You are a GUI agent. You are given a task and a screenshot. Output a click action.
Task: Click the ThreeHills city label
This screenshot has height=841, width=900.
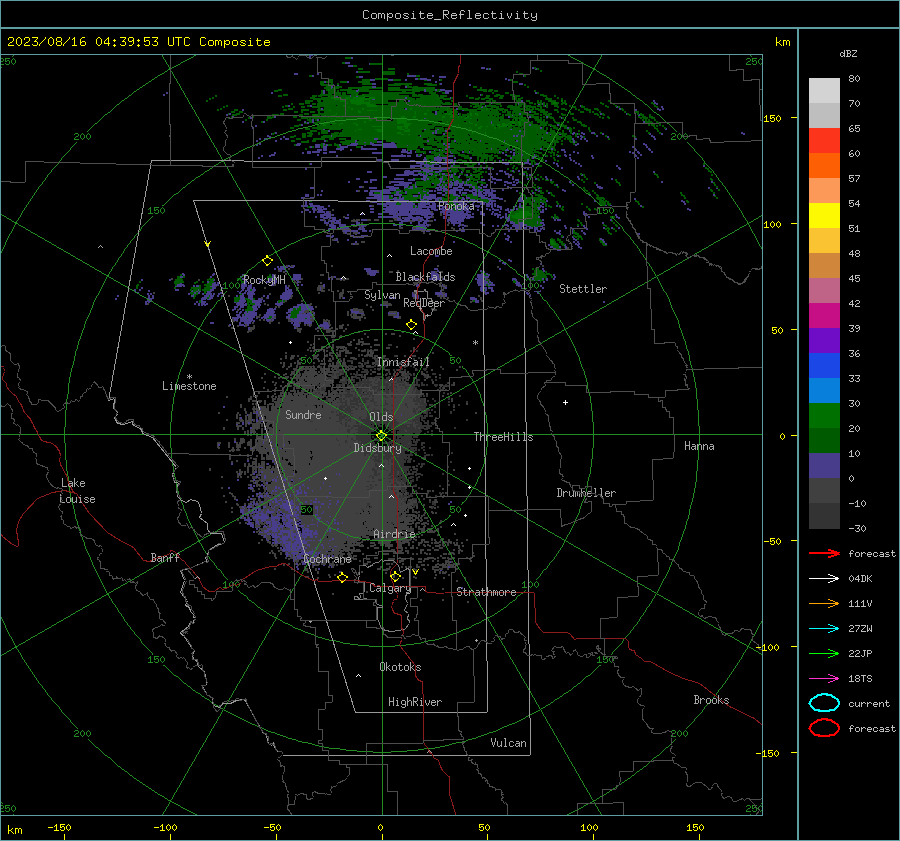coord(503,437)
